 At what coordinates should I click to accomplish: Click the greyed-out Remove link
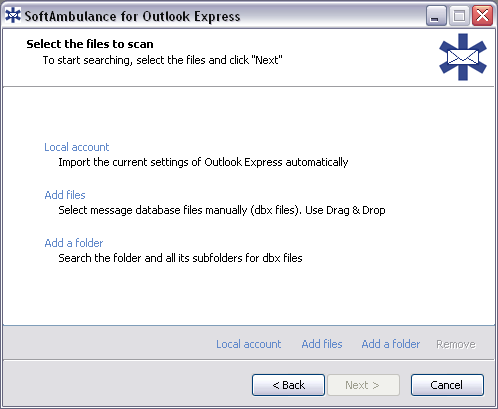(456, 344)
